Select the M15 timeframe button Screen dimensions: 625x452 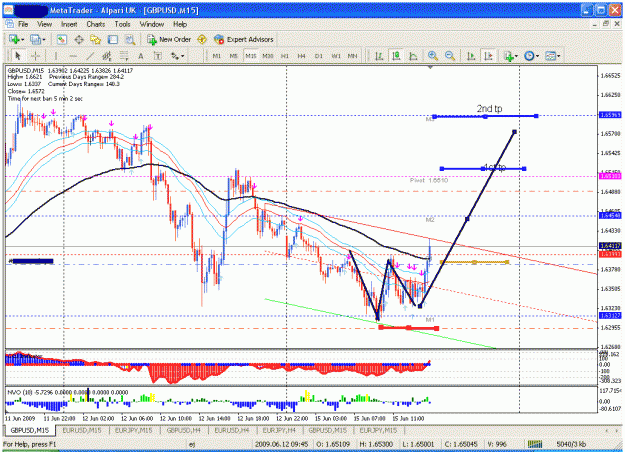(x=251, y=56)
